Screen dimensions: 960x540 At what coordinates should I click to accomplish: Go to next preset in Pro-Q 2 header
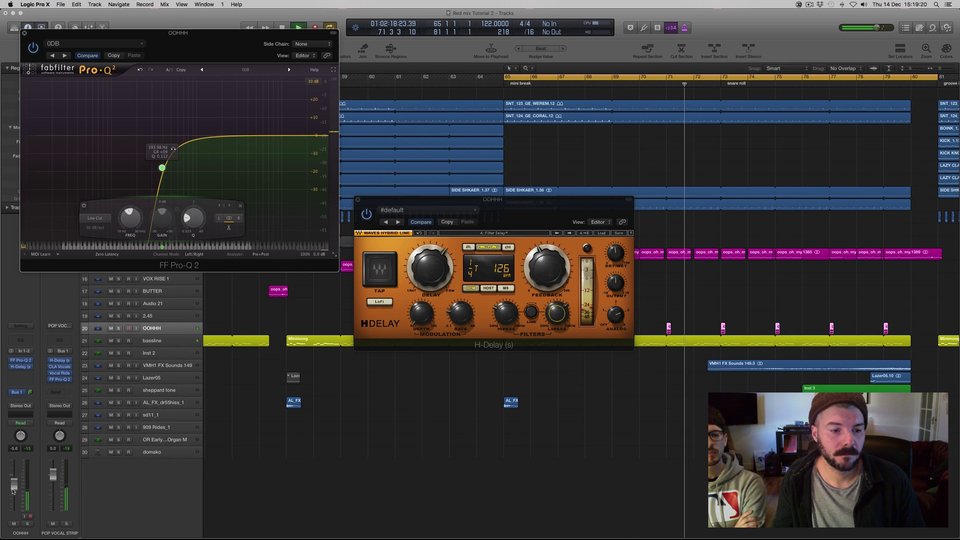pos(65,56)
